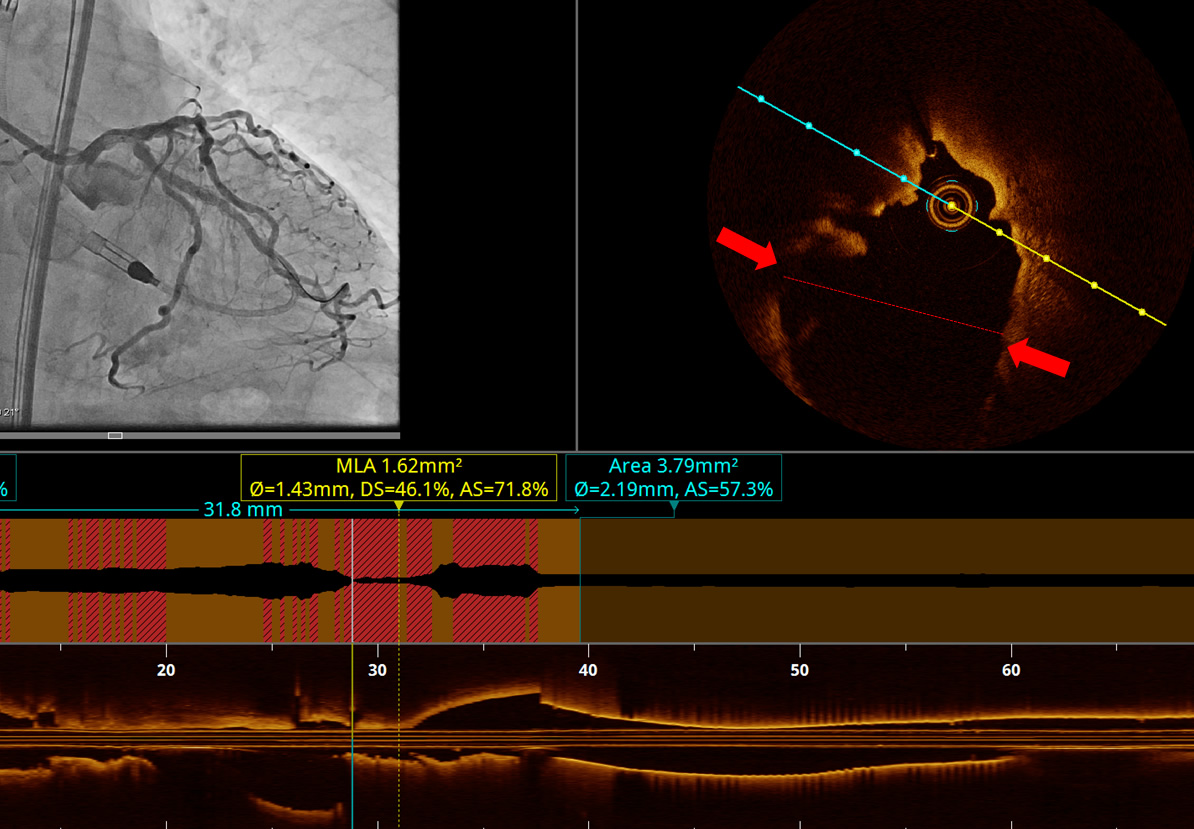Click the 50 mm ruler mark
The image size is (1194, 829).
[x=799, y=670]
